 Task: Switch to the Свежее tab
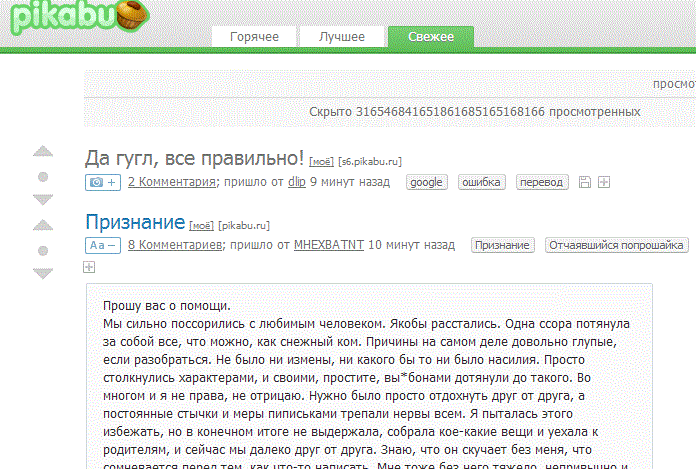point(431,36)
